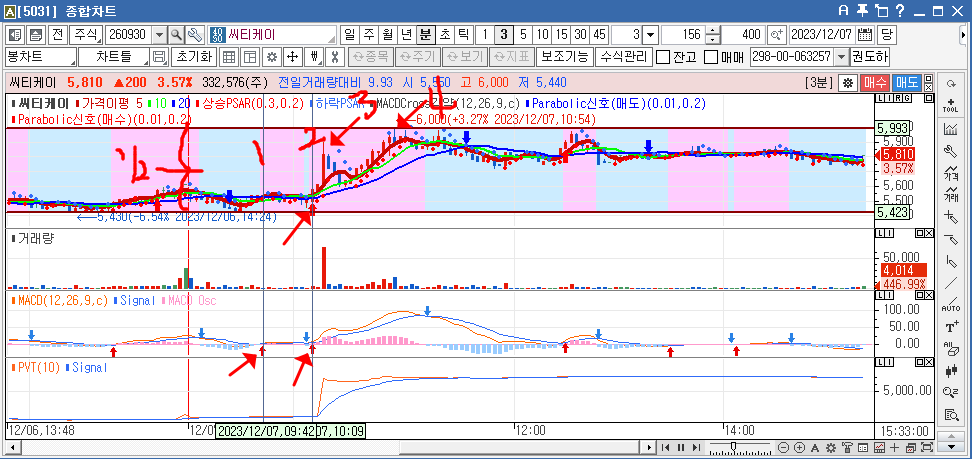Click the stock search magnifier icon
Image resolution: width=972 pixels, height=459 pixels.
176,34
